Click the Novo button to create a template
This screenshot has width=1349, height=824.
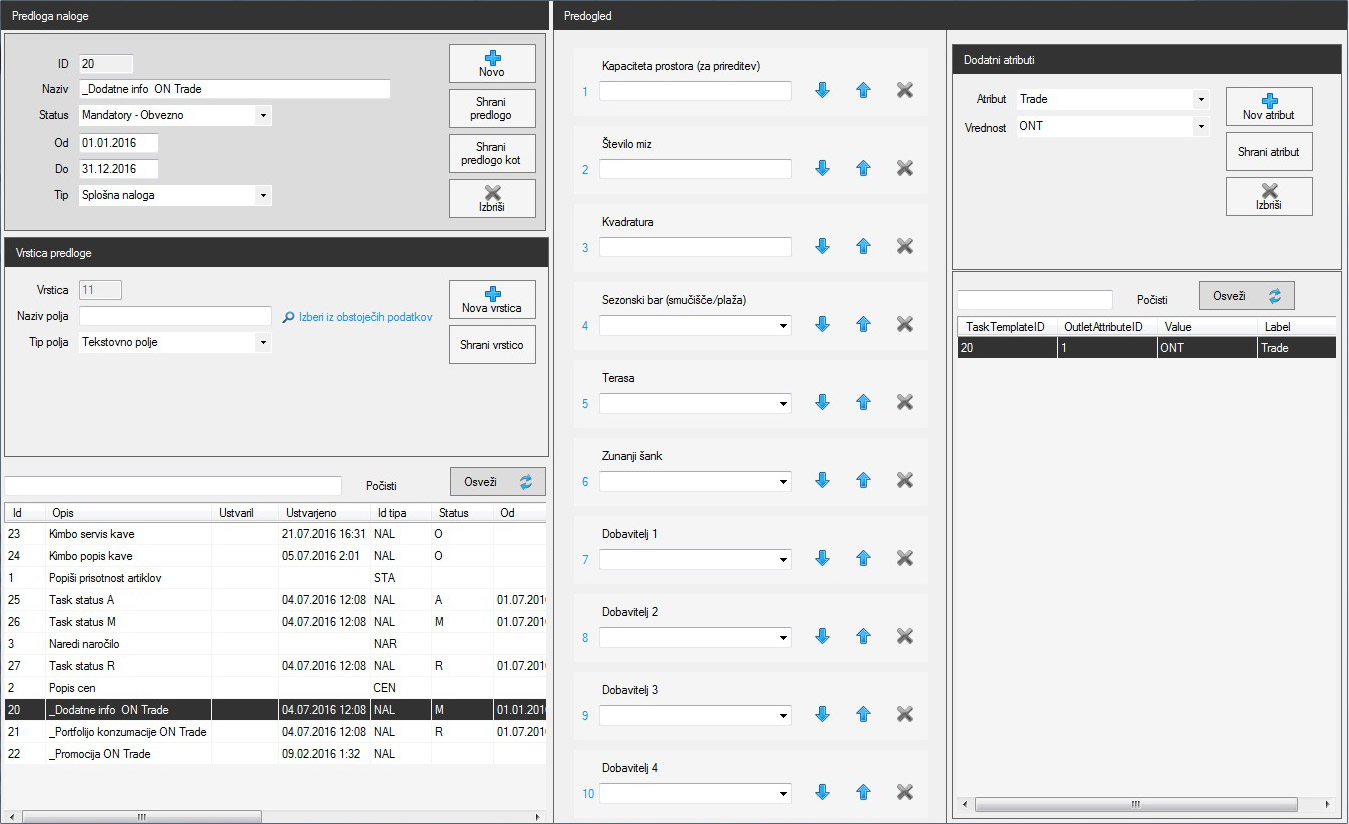tap(492, 64)
